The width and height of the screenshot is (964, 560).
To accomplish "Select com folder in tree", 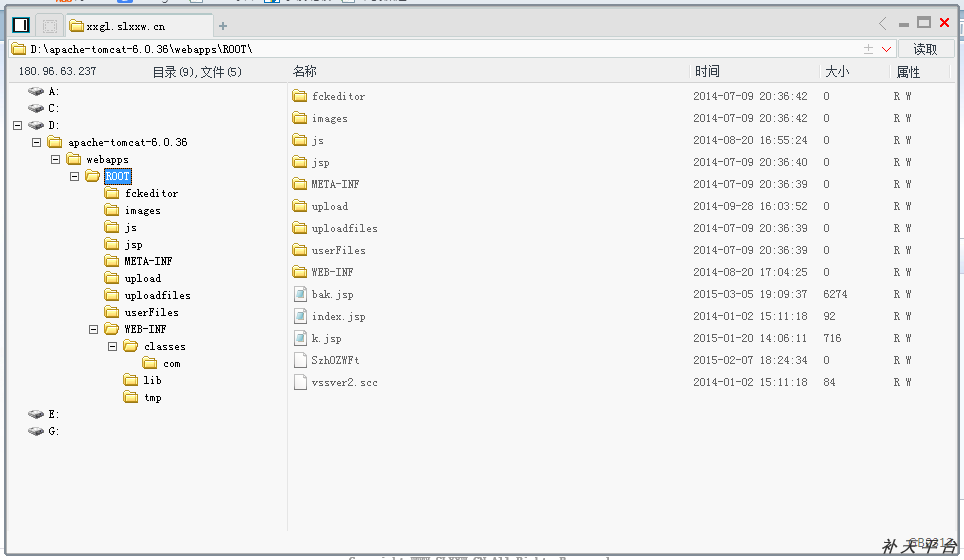I will point(172,364).
